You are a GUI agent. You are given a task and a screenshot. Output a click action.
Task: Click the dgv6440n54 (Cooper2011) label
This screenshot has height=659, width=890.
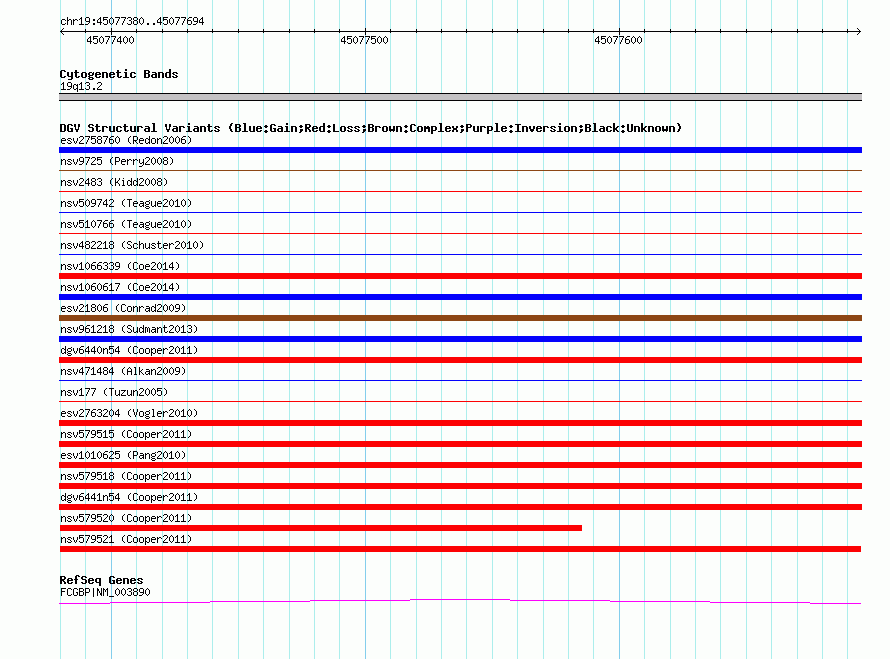click(x=129, y=350)
